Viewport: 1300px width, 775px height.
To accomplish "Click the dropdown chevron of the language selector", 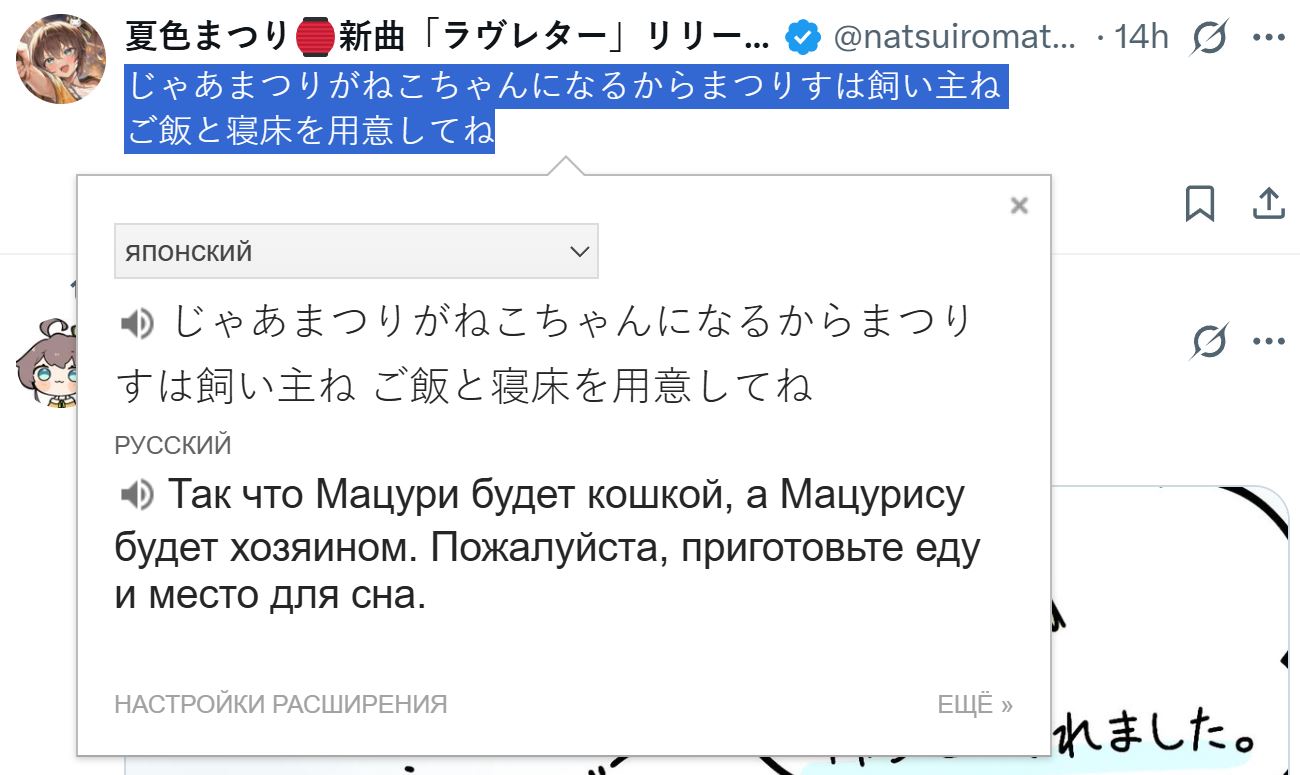I will click(580, 252).
